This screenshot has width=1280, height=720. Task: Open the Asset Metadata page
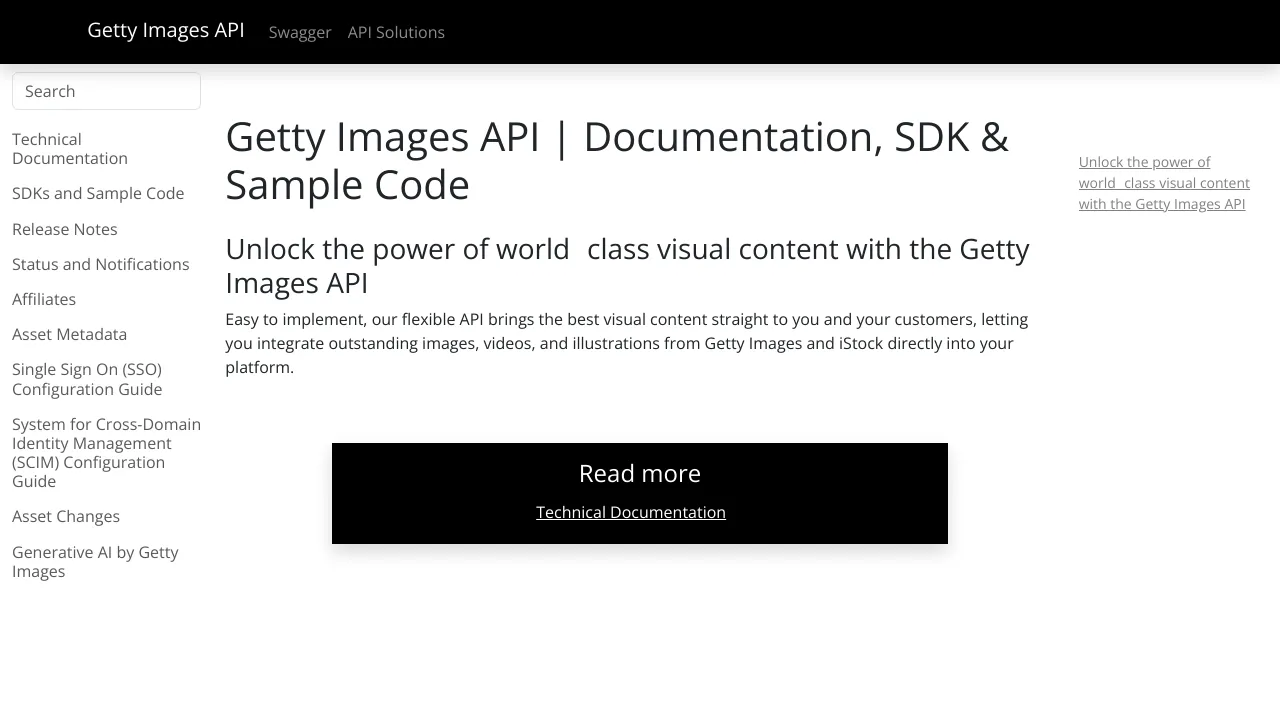(x=69, y=334)
